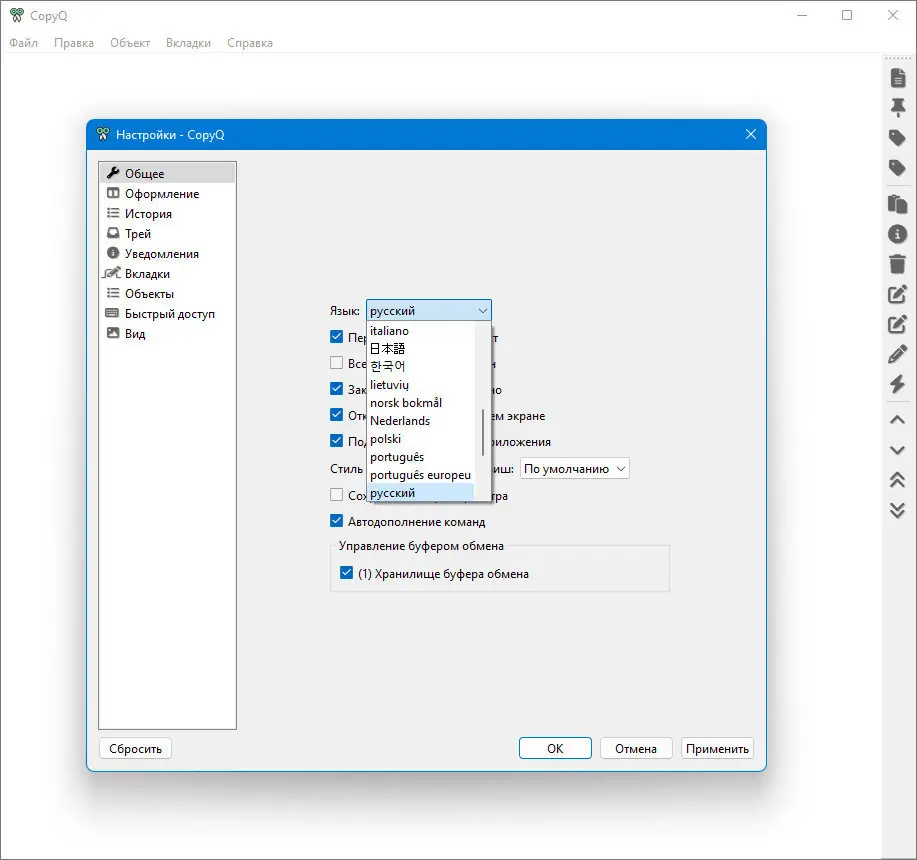Screen dimensions: 917x860
Task: Close the Настройки - CopyQ dialog
Action: click(751, 134)
